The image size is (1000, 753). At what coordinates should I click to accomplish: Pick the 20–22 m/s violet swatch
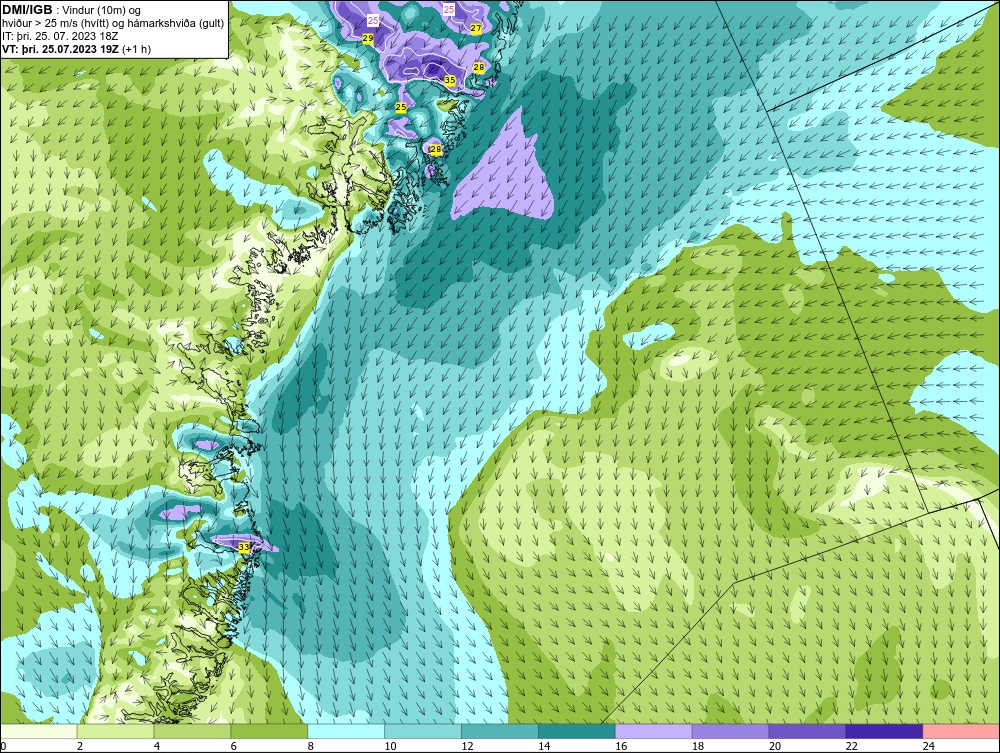click(807, 731)
